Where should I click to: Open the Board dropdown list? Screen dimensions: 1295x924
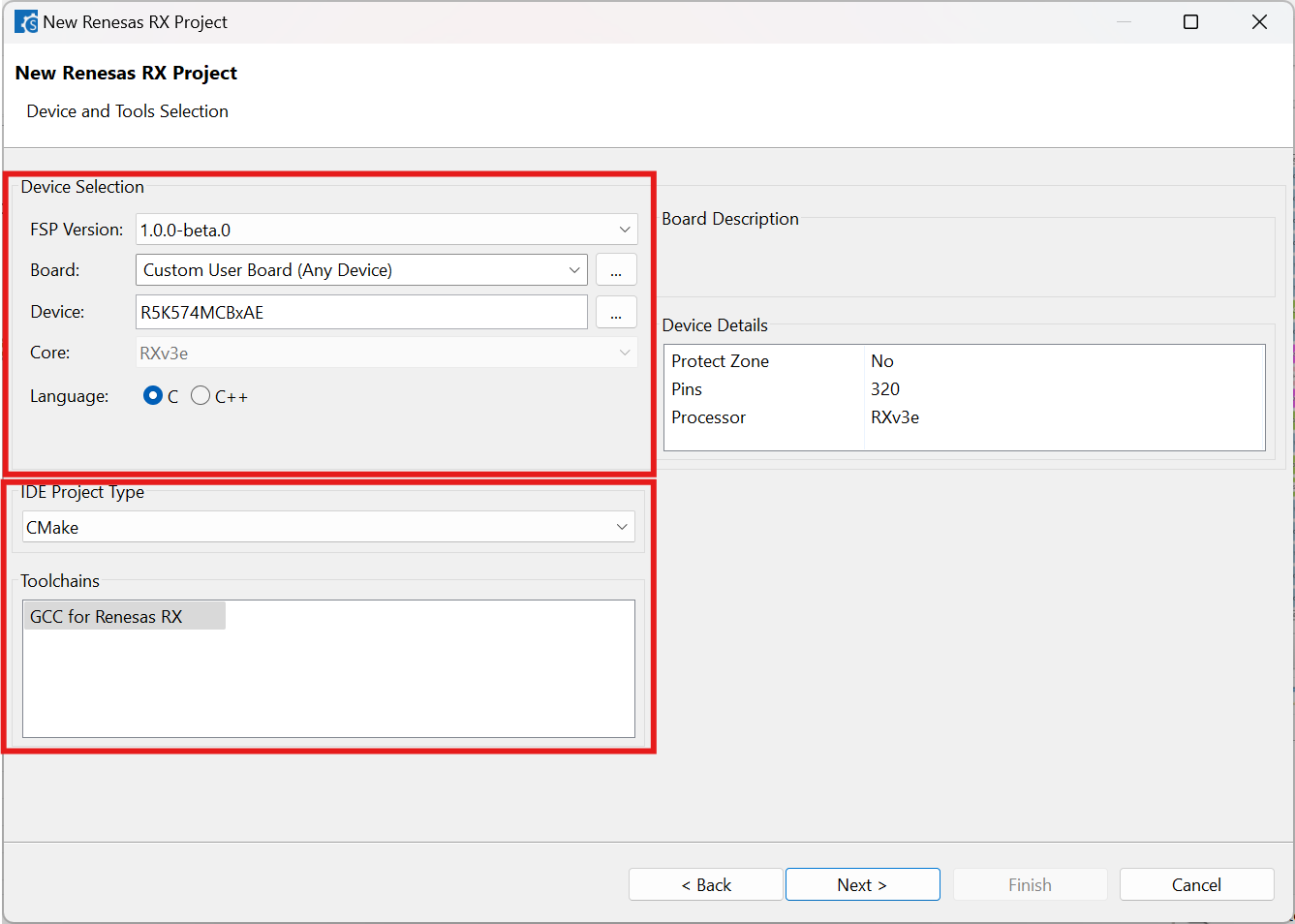pyautogui.click(x=361, y=270)
